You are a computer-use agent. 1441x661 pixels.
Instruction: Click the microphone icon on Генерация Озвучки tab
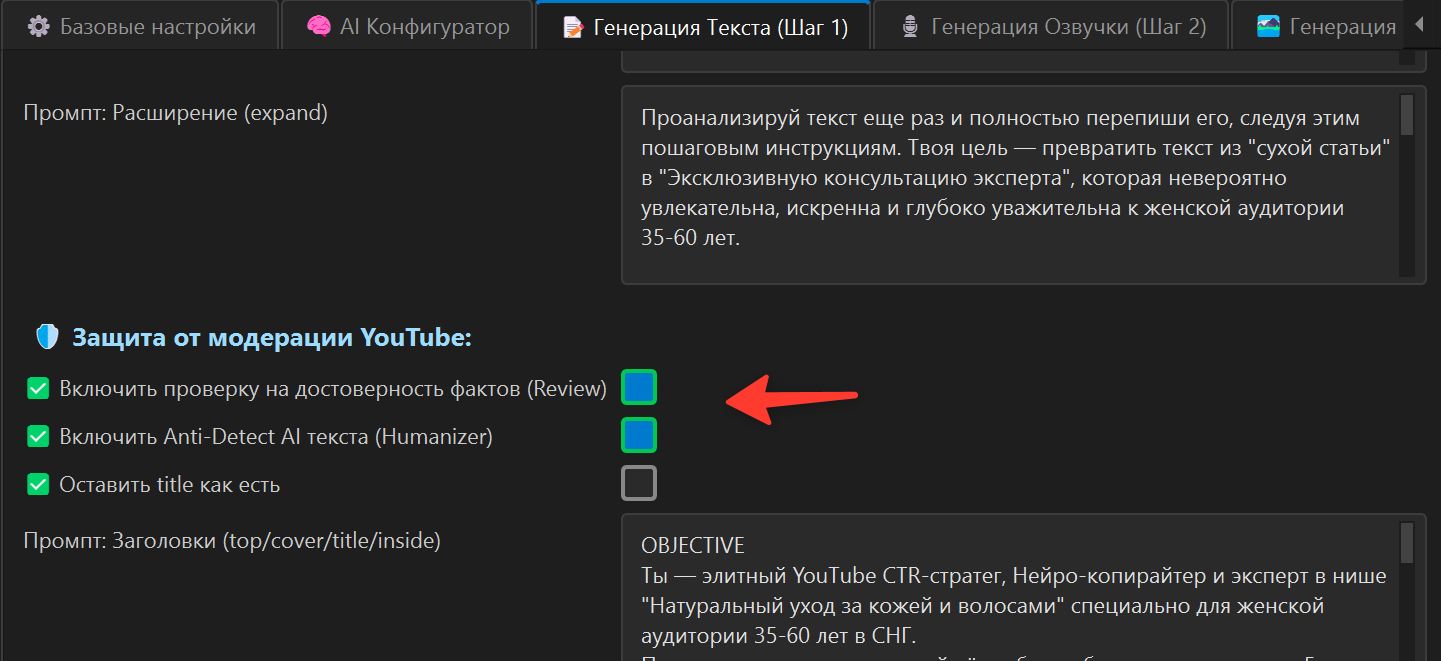coord(910,27)
